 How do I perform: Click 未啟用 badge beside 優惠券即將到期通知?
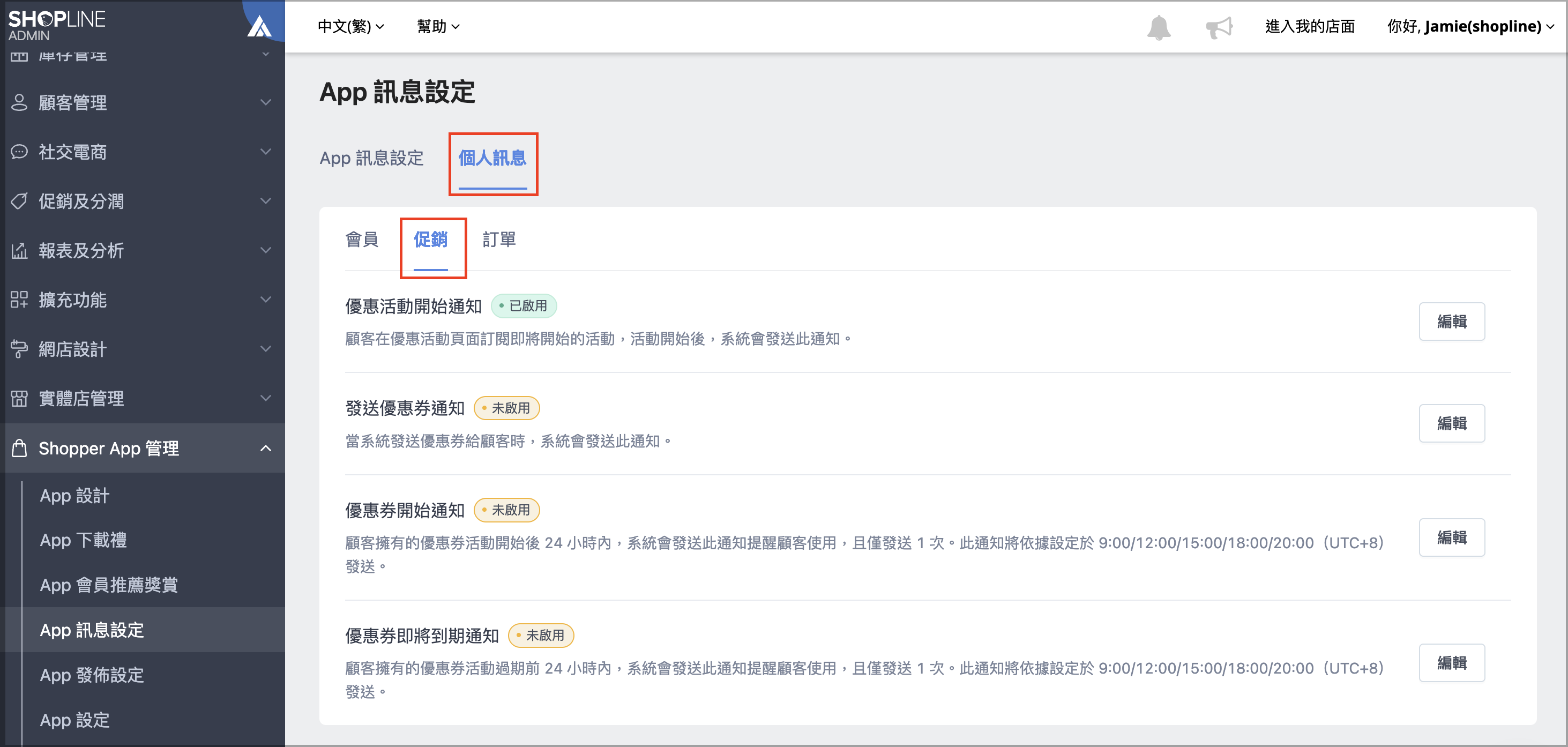[541, 636]
